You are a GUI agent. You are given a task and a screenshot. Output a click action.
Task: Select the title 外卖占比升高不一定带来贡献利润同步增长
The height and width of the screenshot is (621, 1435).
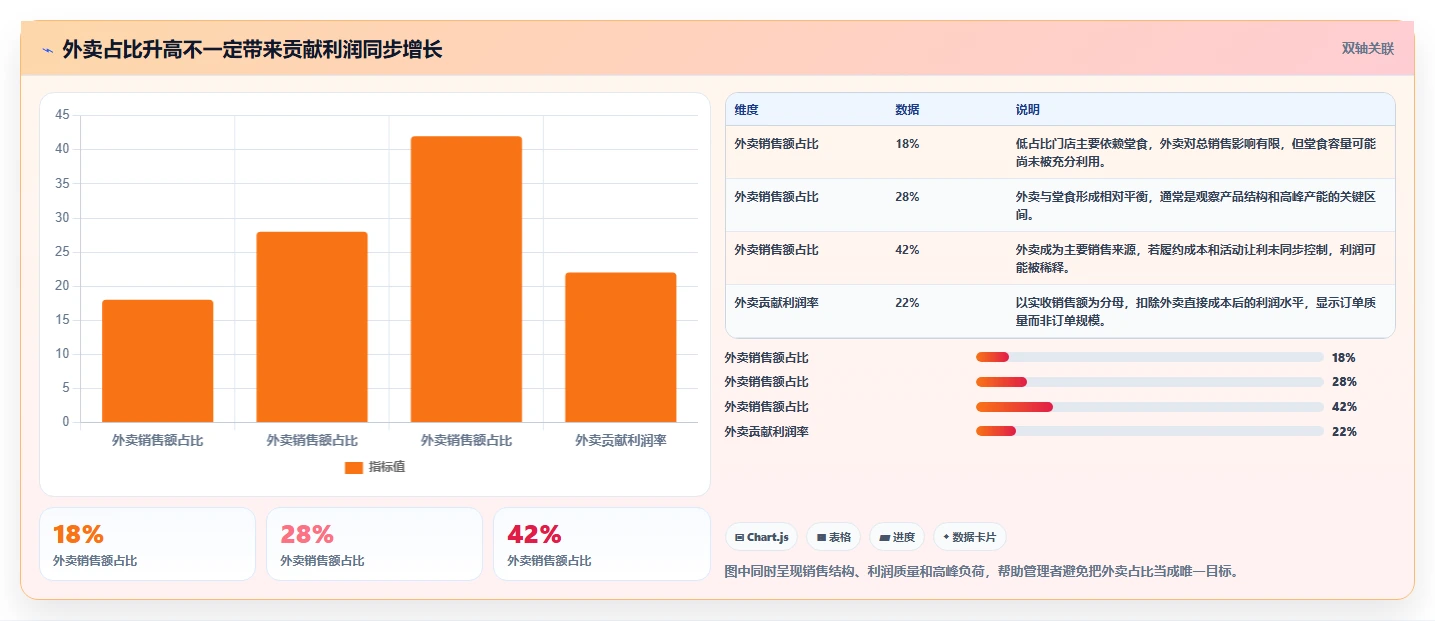click(x=252, y=49)
